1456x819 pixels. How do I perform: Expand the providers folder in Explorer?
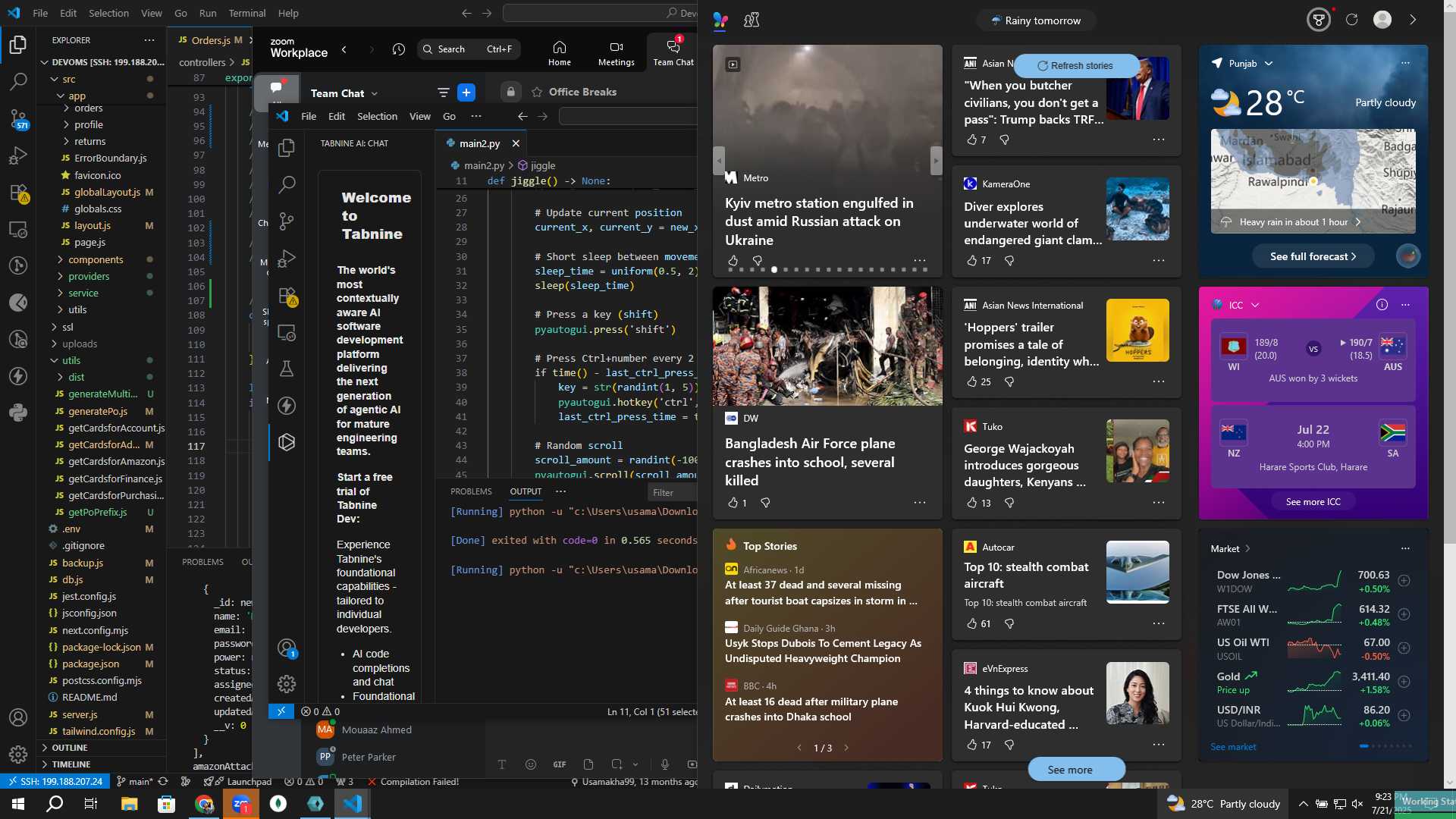pos(61,276)
